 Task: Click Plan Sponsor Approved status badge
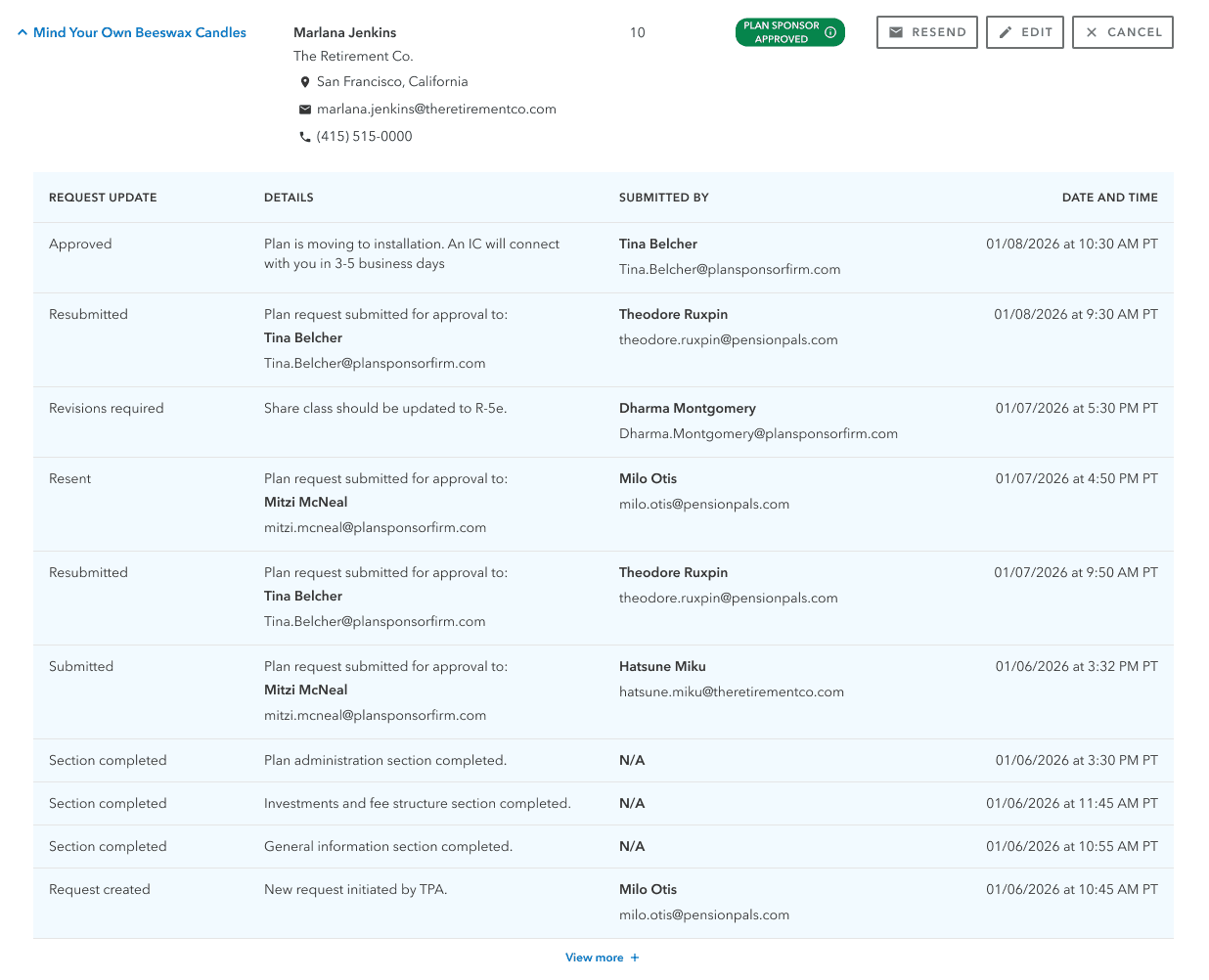790,32
